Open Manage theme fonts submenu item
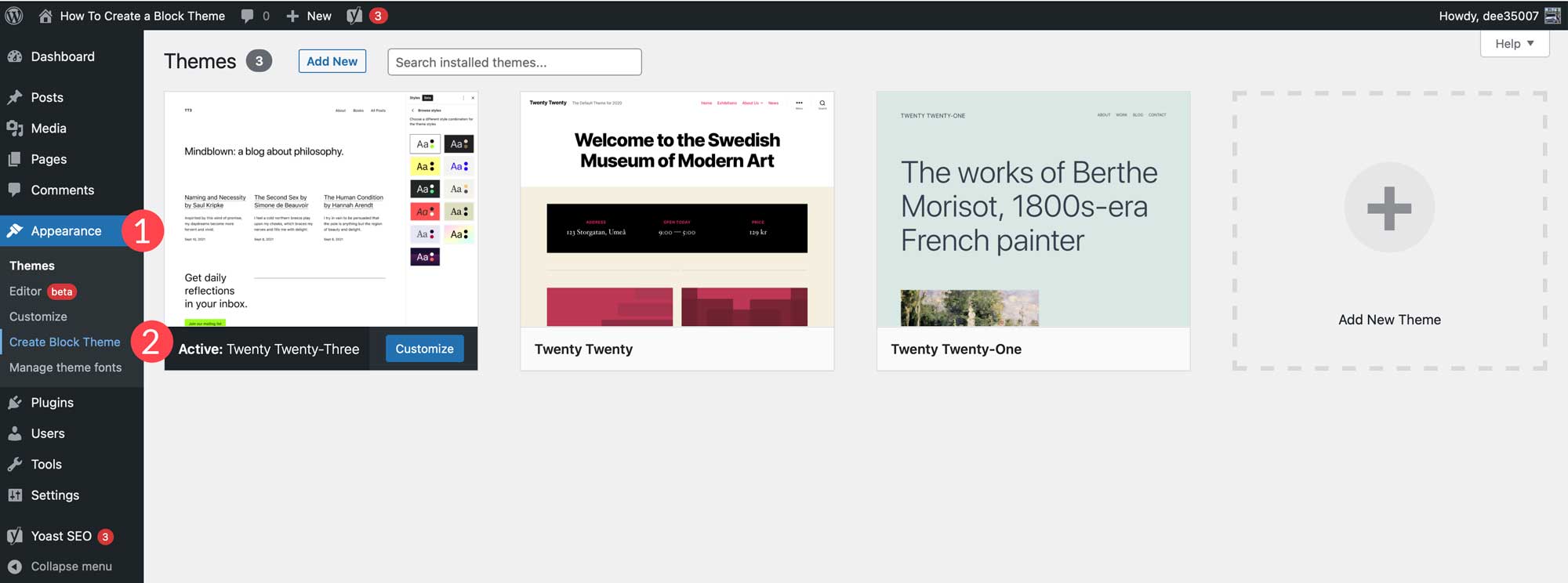 65,368
